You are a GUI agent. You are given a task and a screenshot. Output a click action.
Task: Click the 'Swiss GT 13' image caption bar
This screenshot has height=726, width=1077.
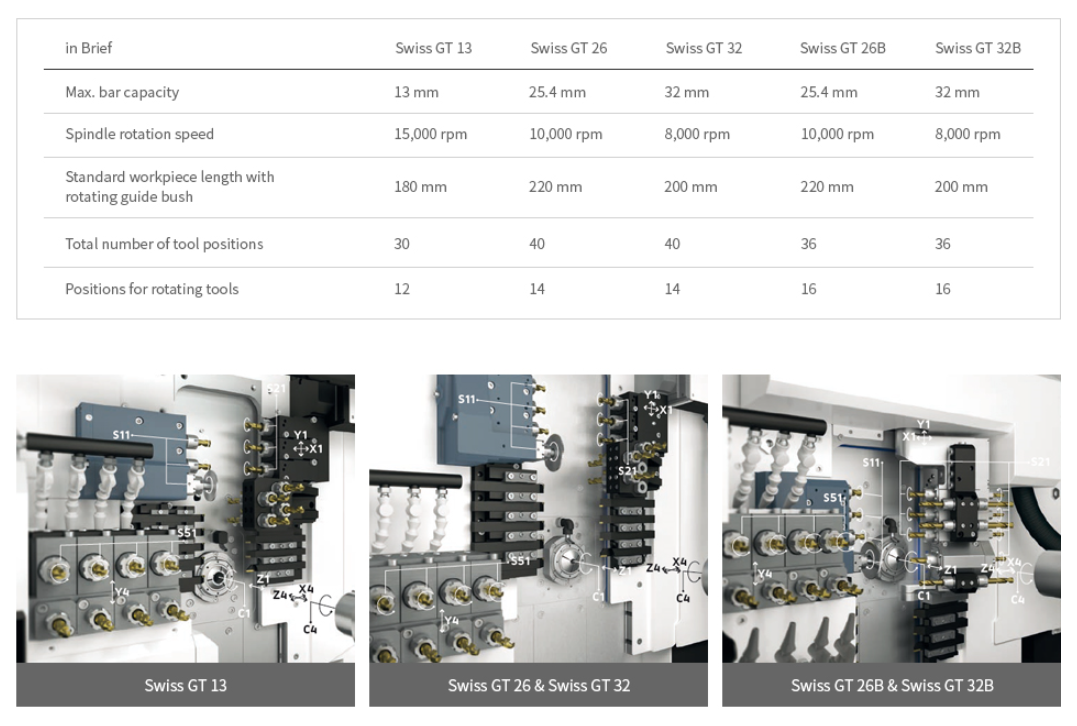click(x=185, y=685)
